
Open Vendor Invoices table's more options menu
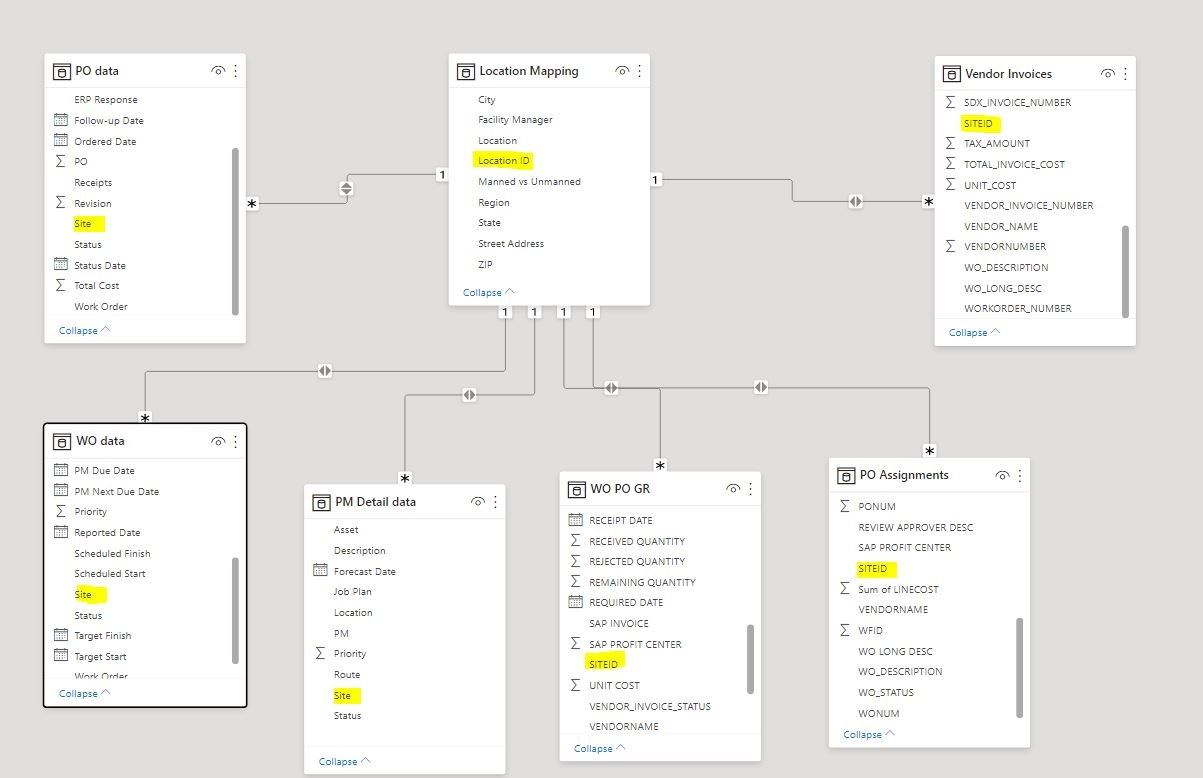tap(1126, 74)
